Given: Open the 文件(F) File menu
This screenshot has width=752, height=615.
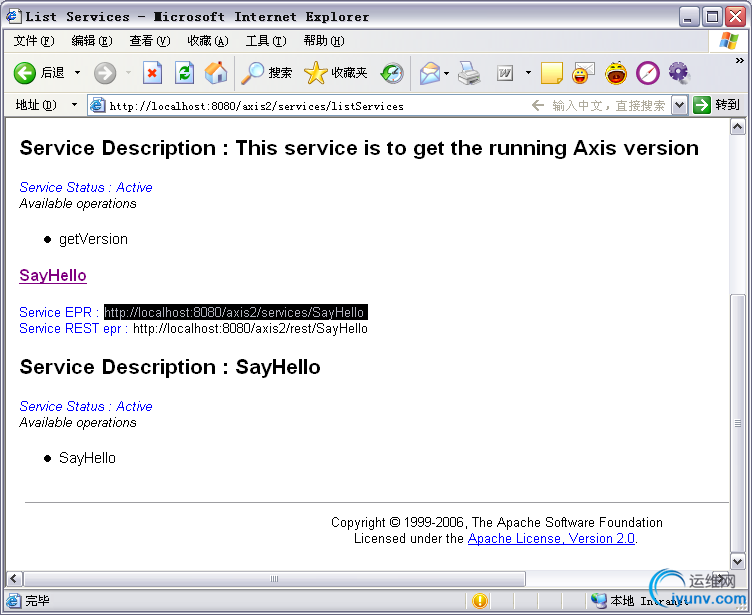Looking at the screenshot, I should pyautogui.click(x=34, y=41).
